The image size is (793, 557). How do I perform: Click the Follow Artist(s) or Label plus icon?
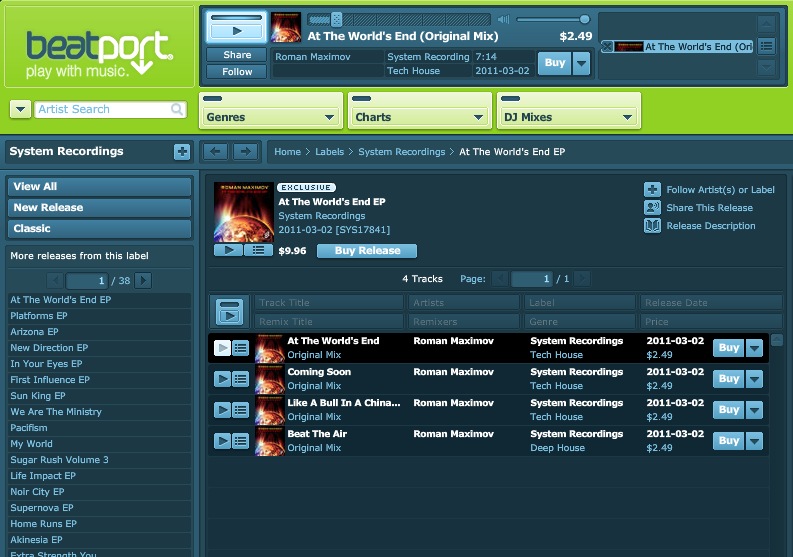[652, 189]
